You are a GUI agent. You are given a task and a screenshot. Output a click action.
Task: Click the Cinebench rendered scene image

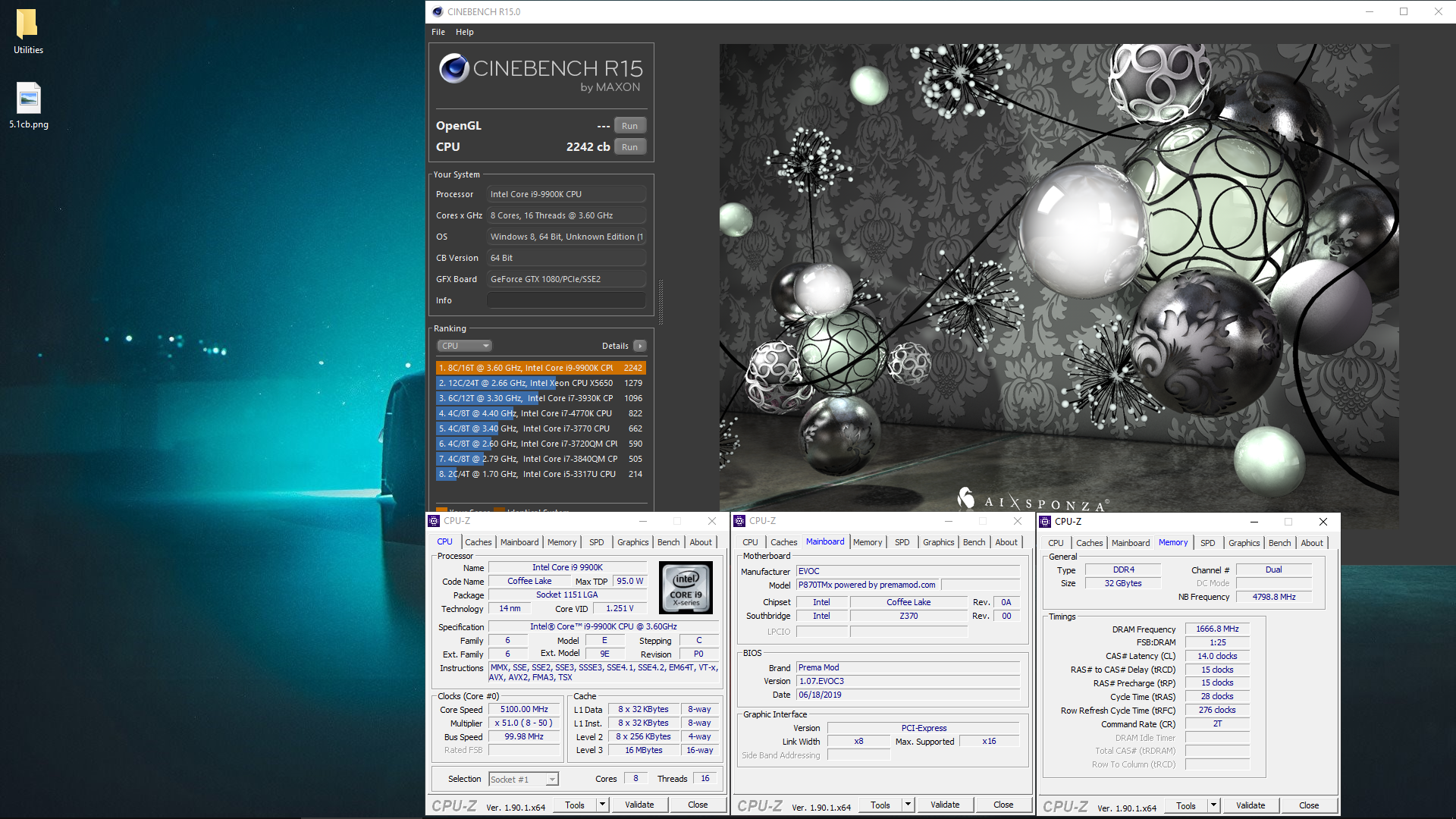[x=1059, y=278]
